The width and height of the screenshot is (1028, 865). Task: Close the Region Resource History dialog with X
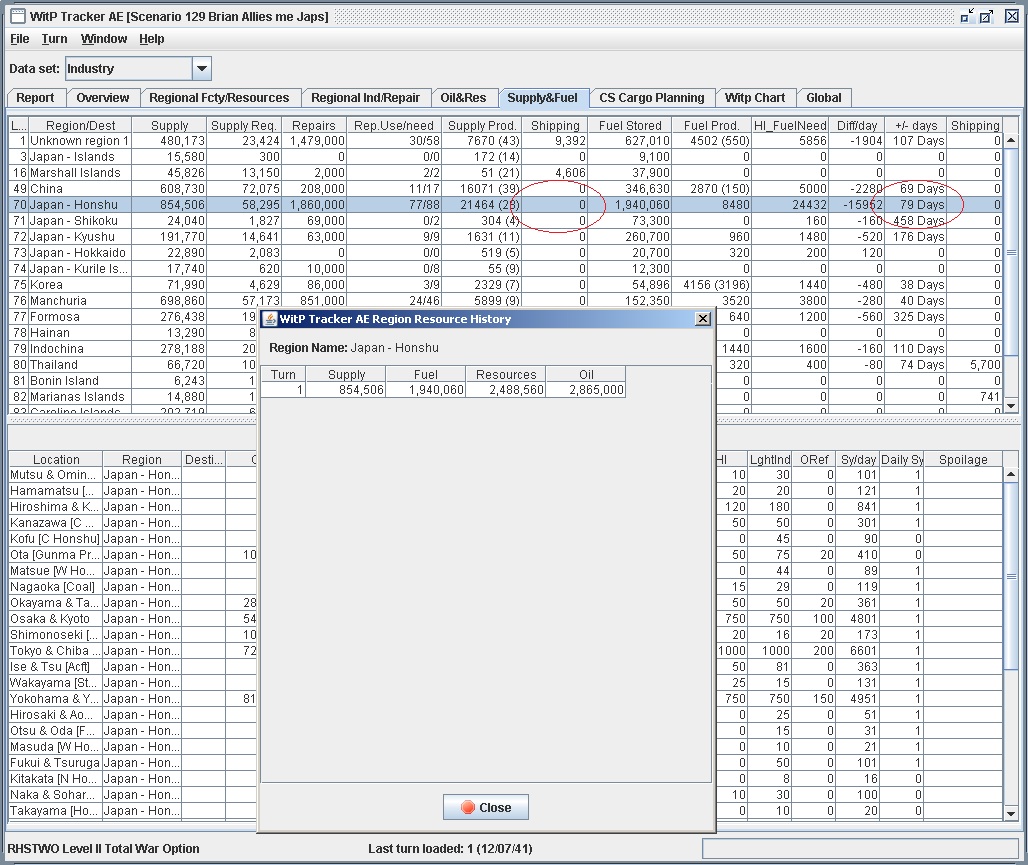click(703, 318)
